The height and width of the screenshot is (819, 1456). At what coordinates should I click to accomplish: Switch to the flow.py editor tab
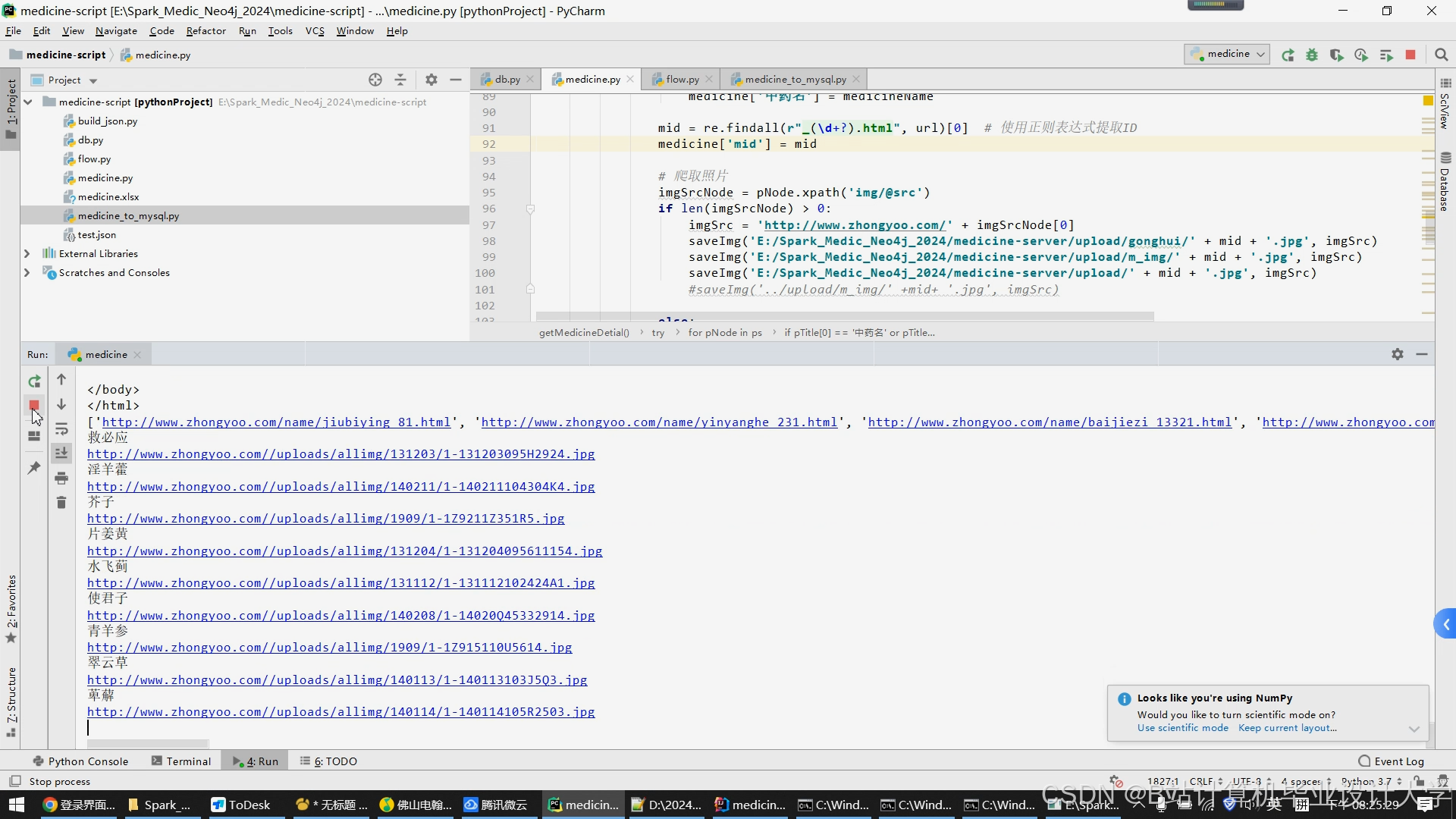(682, 79)
